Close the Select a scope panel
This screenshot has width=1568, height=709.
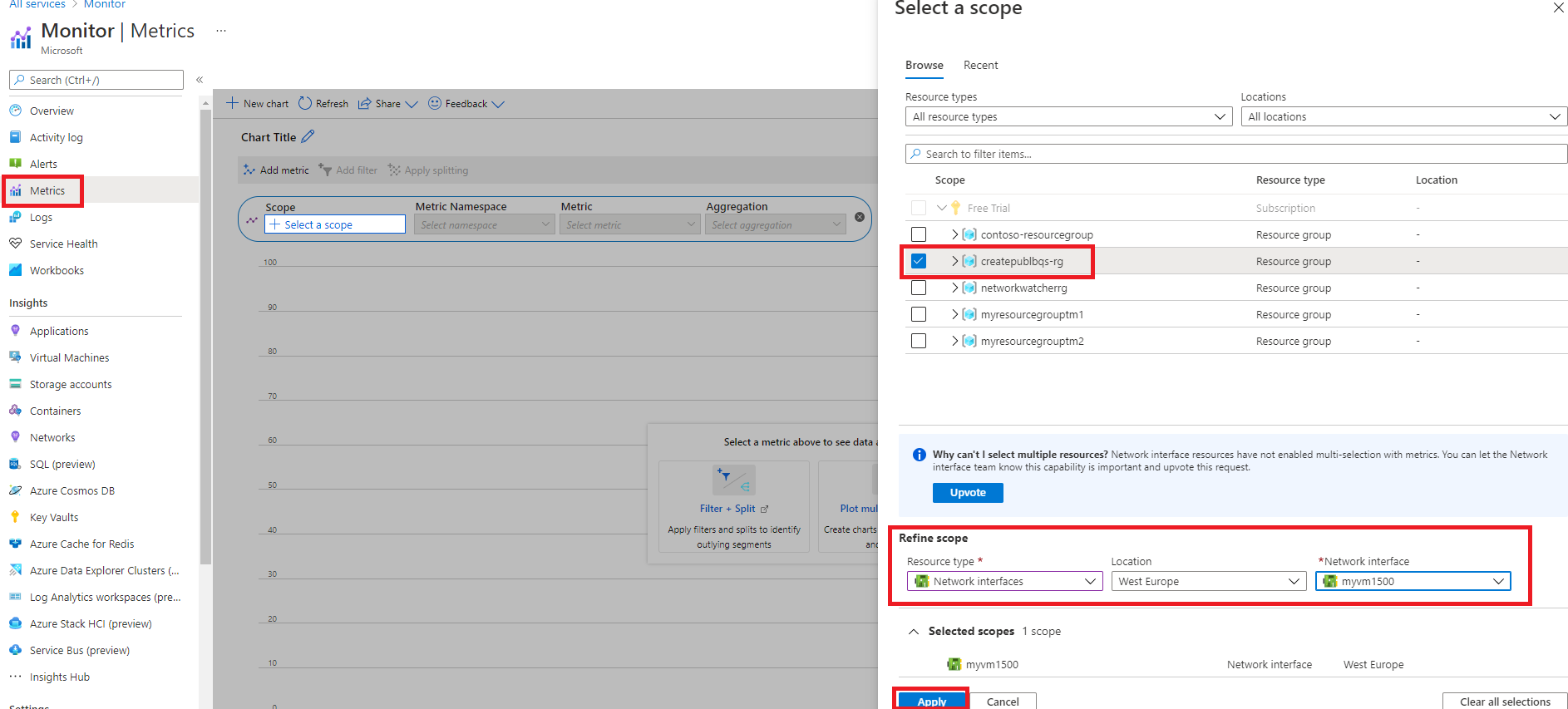[1559, 7]
